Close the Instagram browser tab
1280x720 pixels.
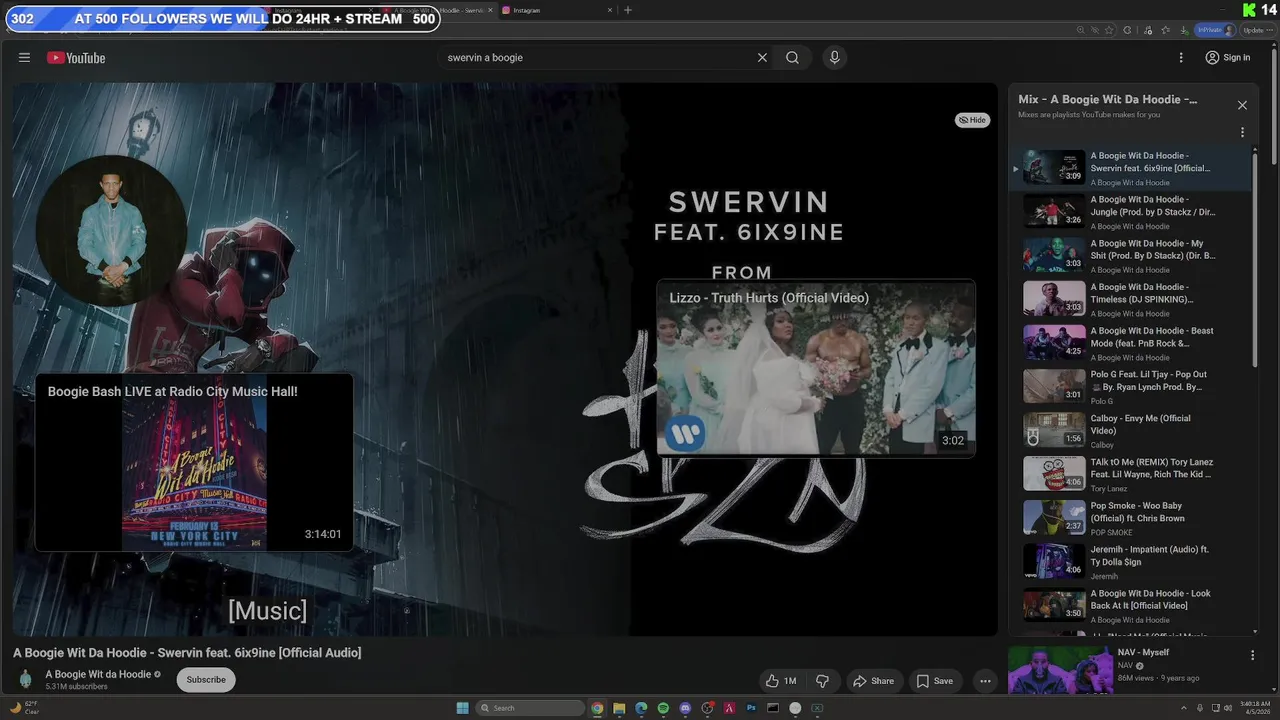point(610,10)
